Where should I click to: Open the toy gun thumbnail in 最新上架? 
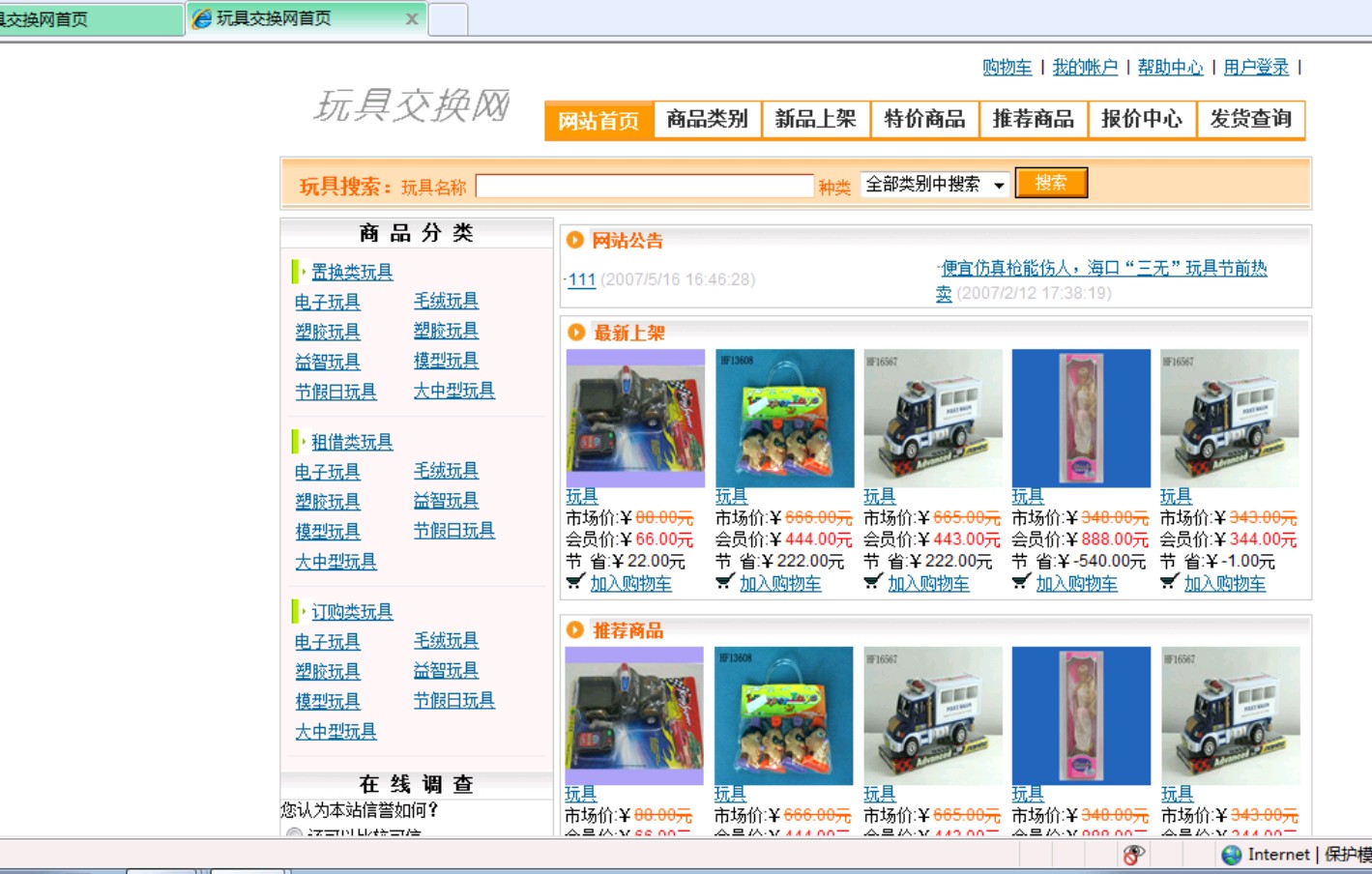[x=635, y=418]
